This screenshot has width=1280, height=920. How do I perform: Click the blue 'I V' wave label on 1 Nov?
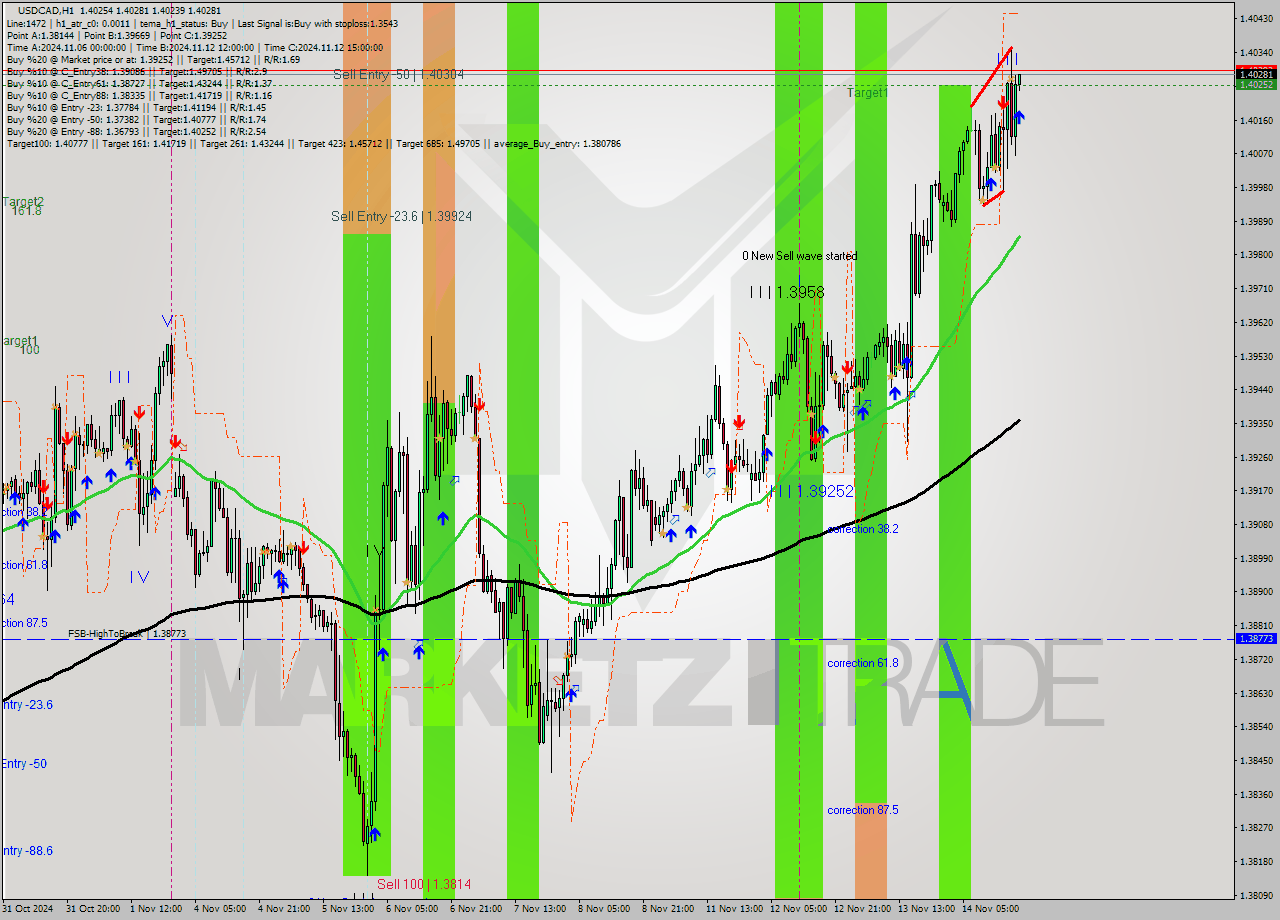pyautogui.click(x=139, y=576)
